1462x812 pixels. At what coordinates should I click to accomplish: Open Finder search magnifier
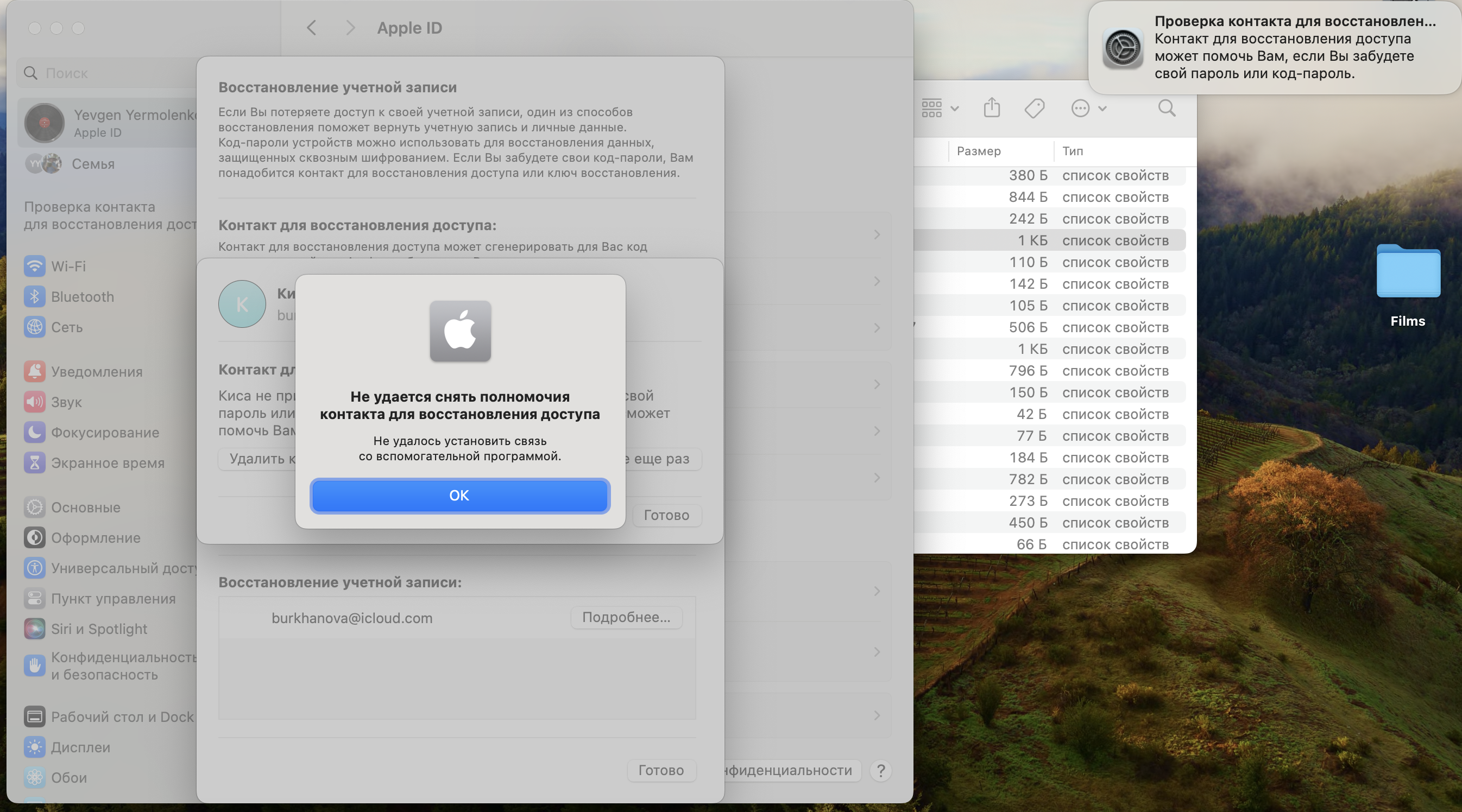click(1167, 107)
